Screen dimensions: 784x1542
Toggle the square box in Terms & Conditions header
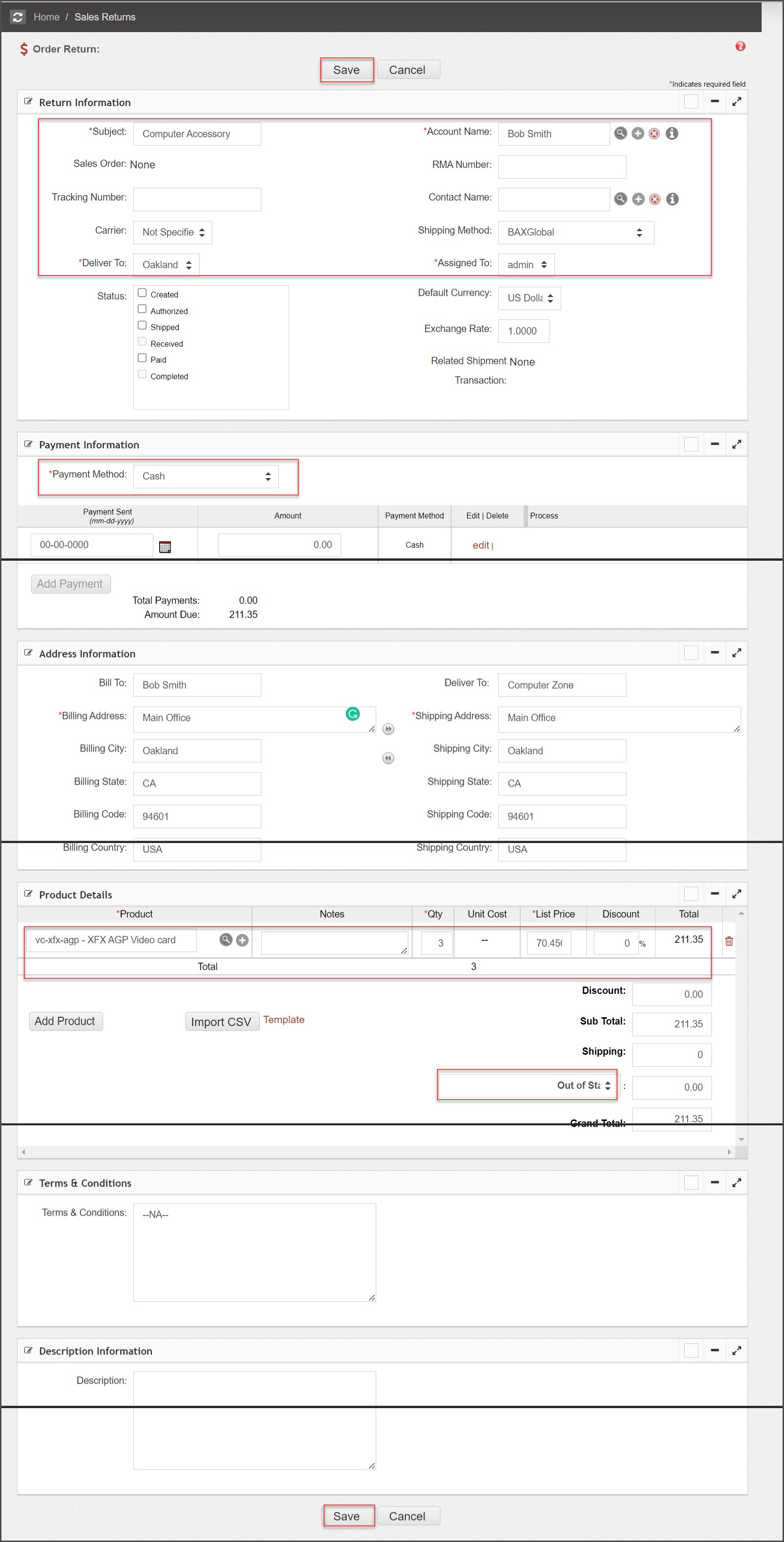pyautogui.click(x=691, y=1182)
